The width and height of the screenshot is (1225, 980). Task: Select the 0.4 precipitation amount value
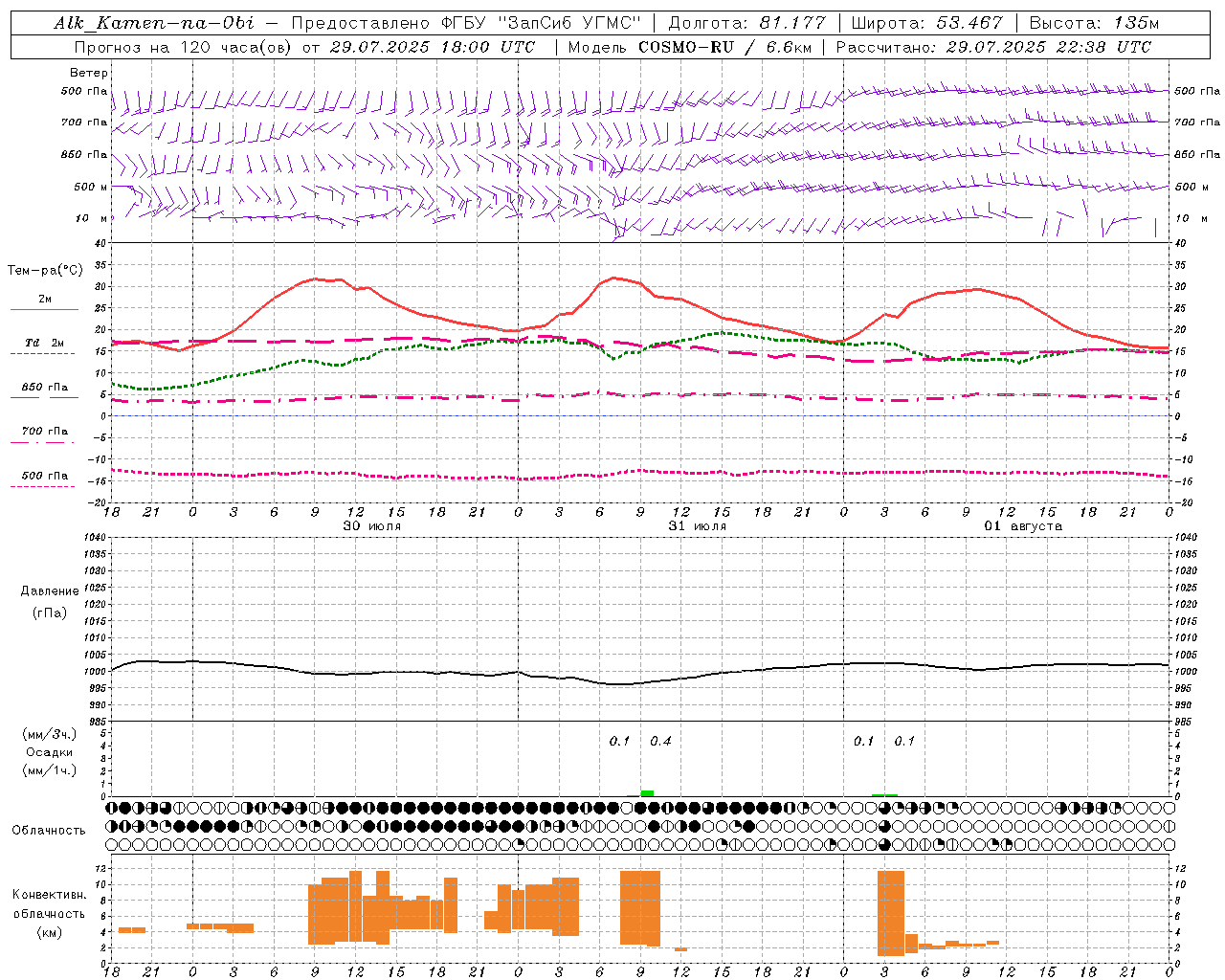click(660, 741)
